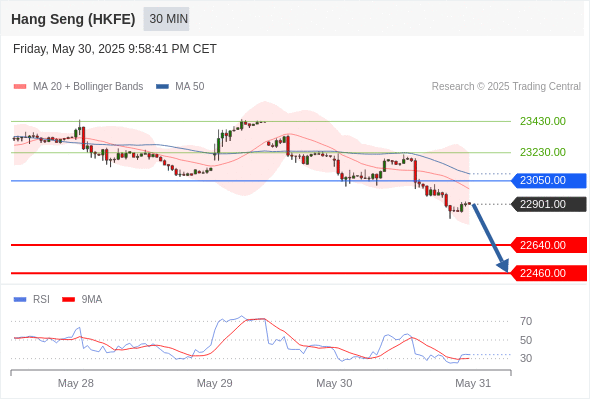Select the 22460.00 red target tag

549,273
